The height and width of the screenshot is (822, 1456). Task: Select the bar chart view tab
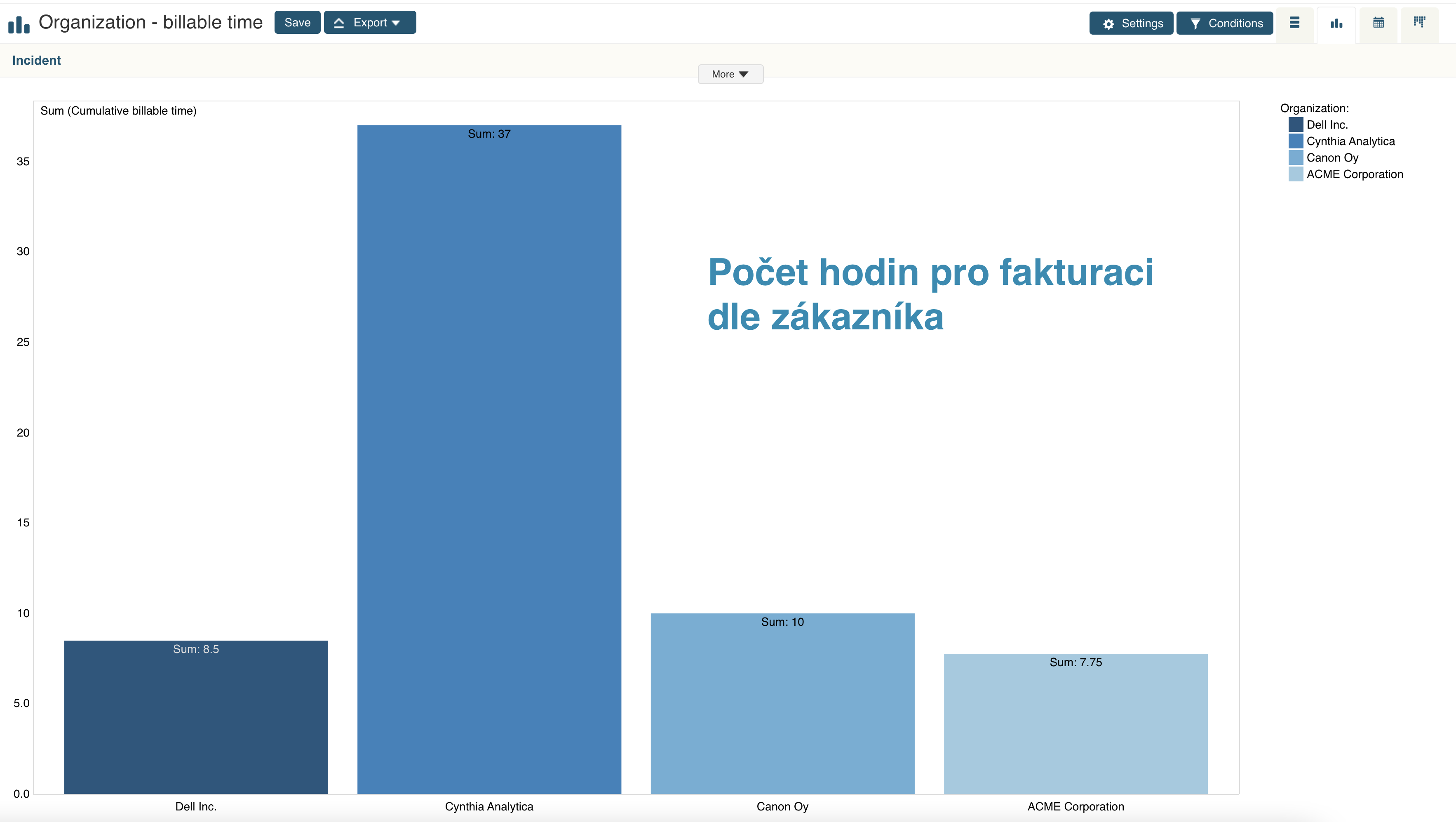pos(1336,23)
